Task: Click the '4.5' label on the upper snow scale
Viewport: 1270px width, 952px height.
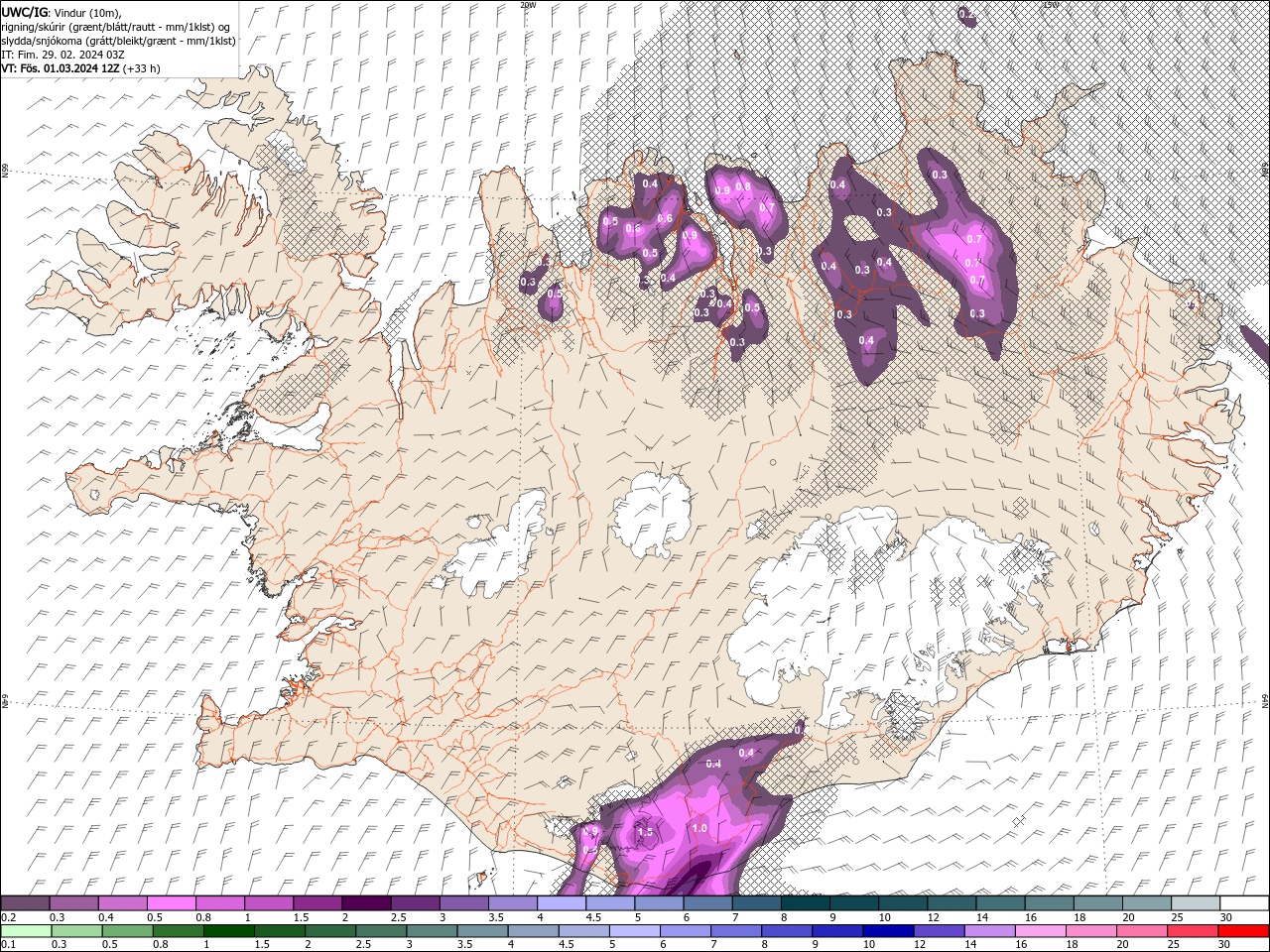Action: tap(592, 917)
